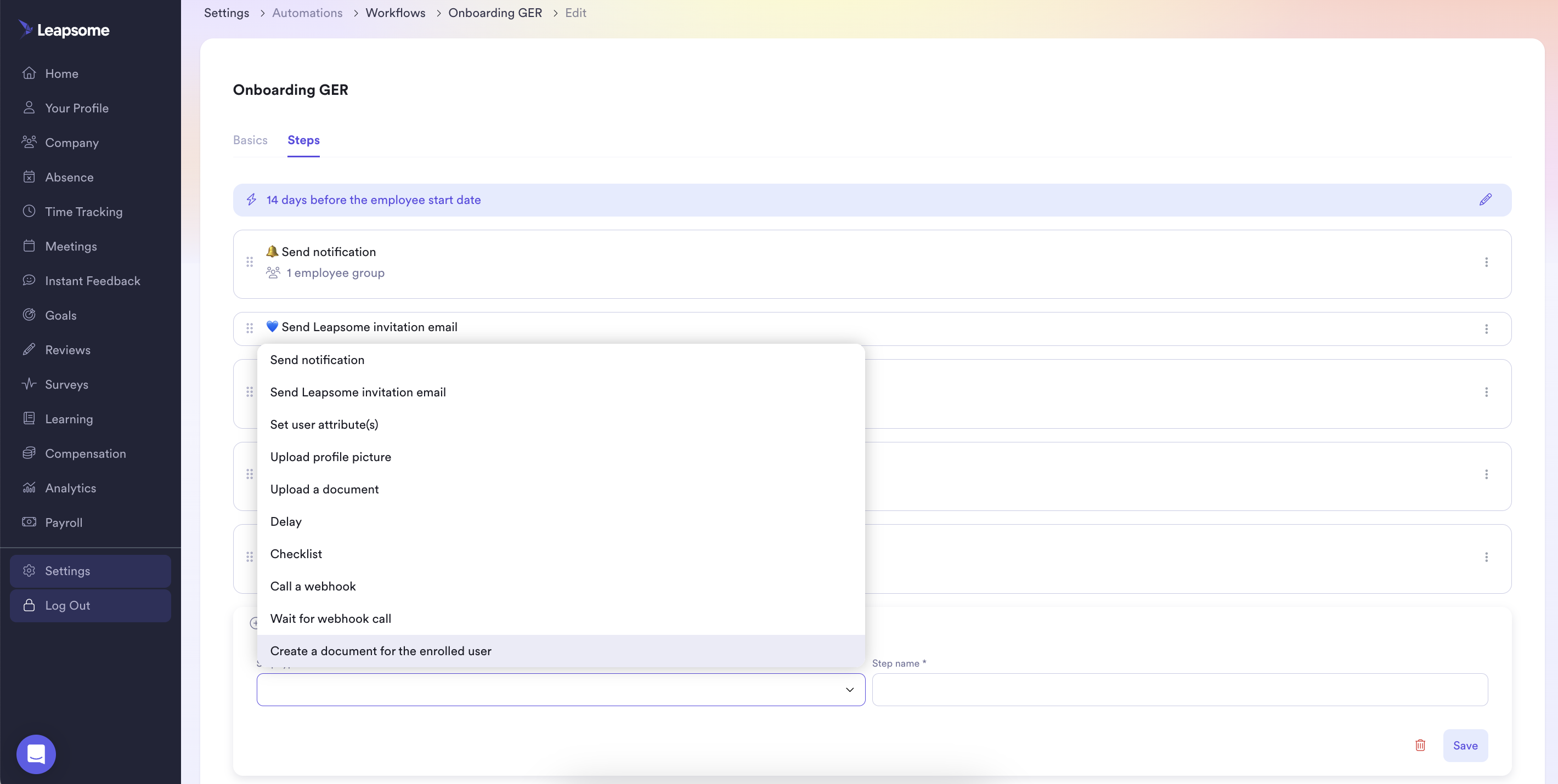Grab the drag handle of Send notification step
The height and width of the screenshot is (784, 1558).
250,262
